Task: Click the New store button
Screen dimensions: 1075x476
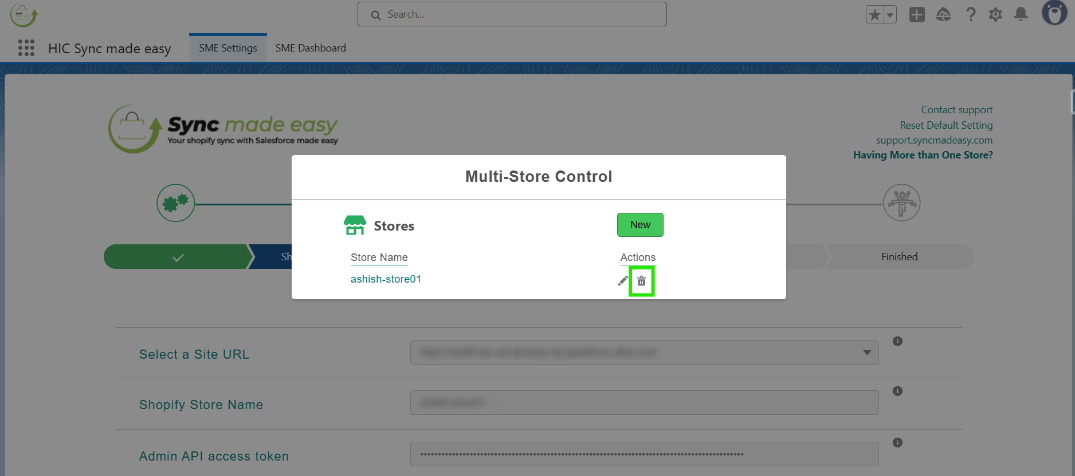Action: coord(640,225)
